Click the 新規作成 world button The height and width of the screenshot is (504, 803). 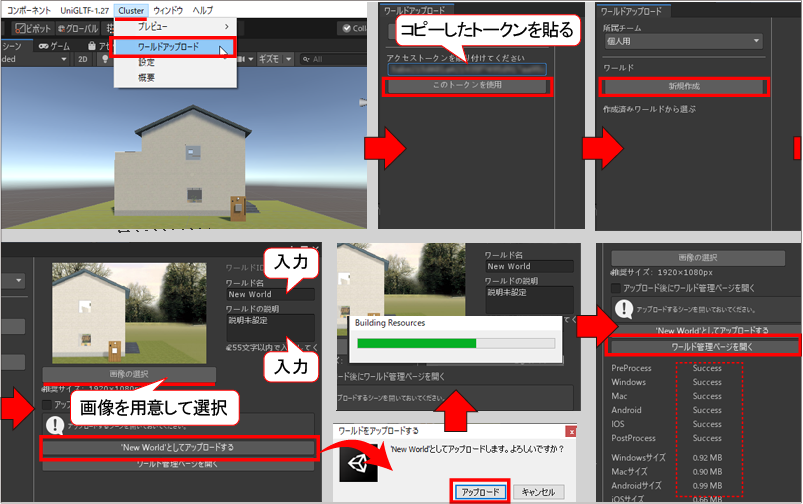coord(685,87)
